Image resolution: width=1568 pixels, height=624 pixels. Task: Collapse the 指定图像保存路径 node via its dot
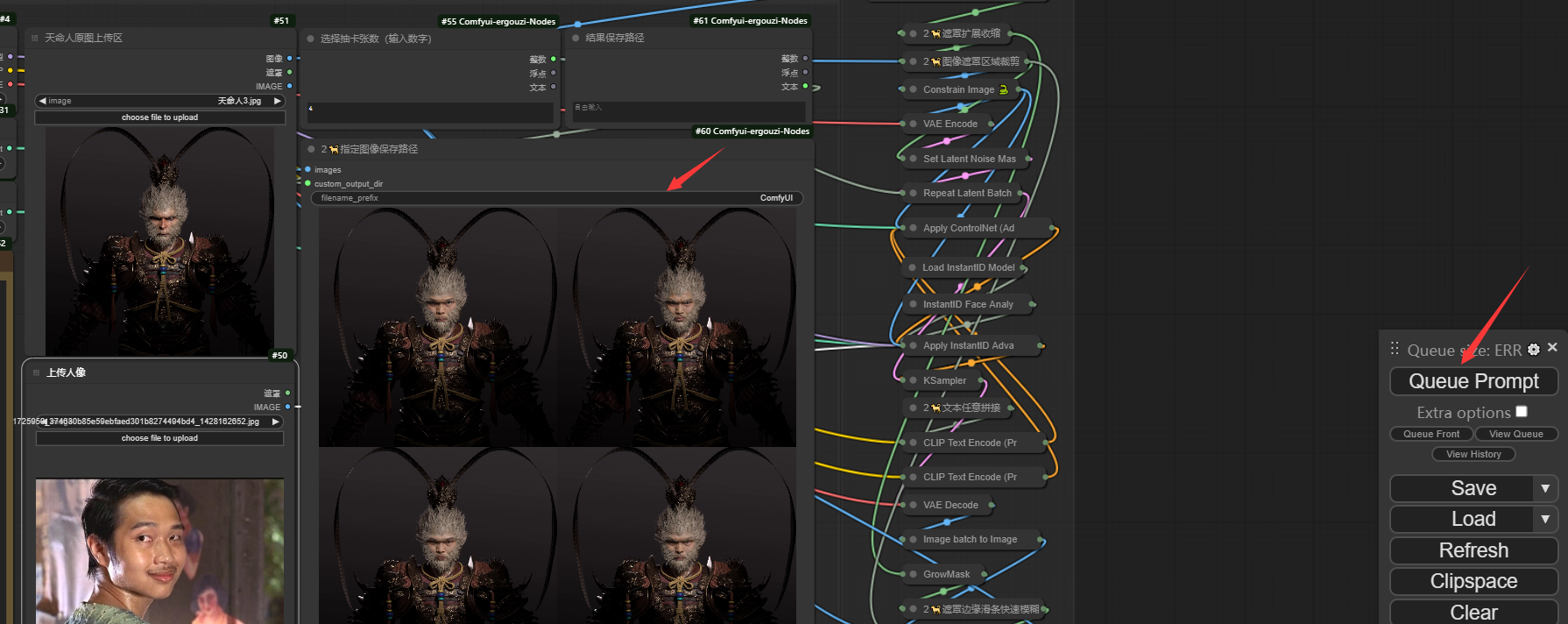pos(311,149)
